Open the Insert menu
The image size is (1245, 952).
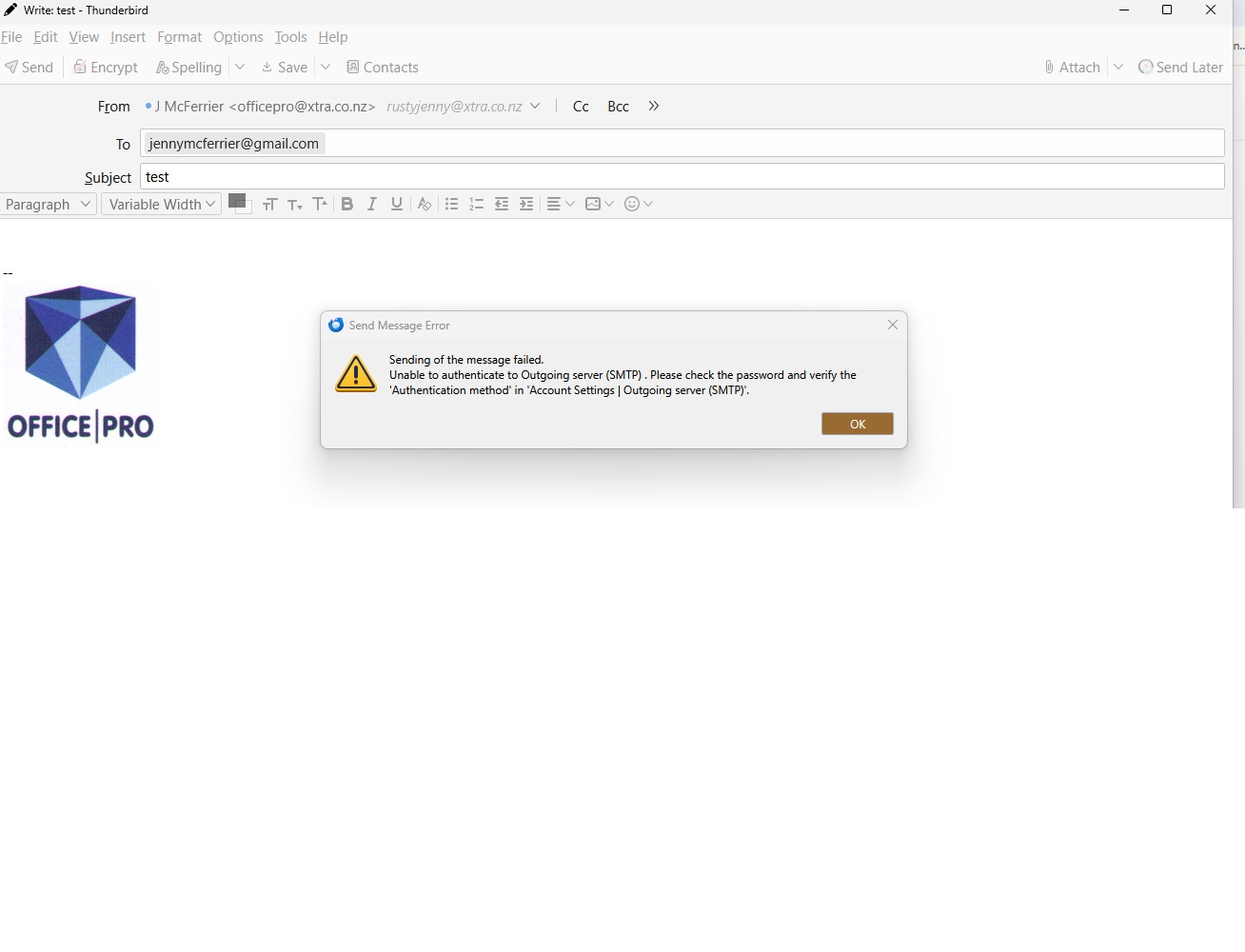[128, 37]
